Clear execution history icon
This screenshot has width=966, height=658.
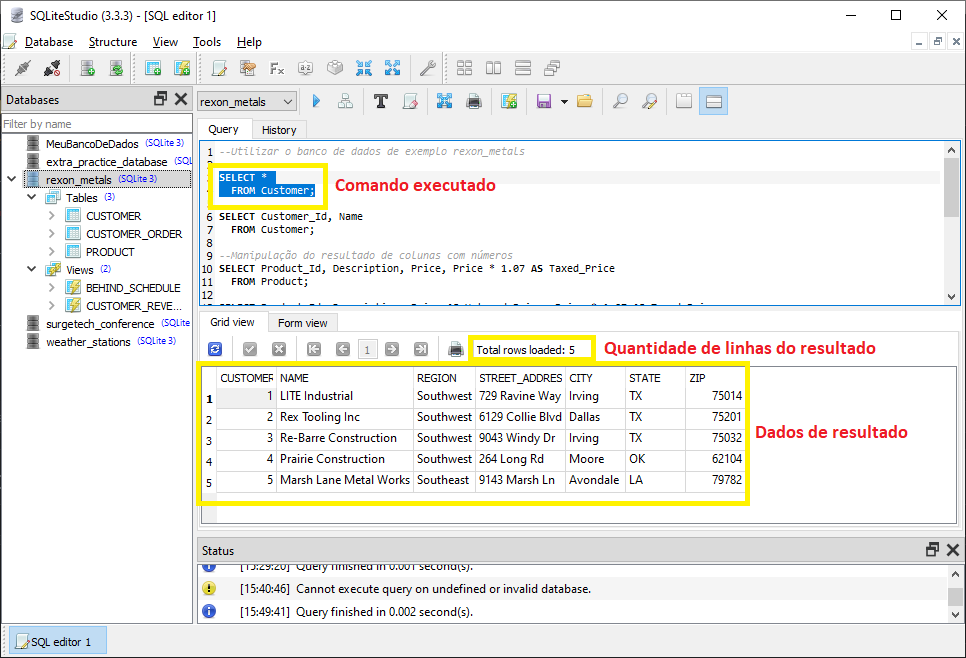click(x=410, y=101)
